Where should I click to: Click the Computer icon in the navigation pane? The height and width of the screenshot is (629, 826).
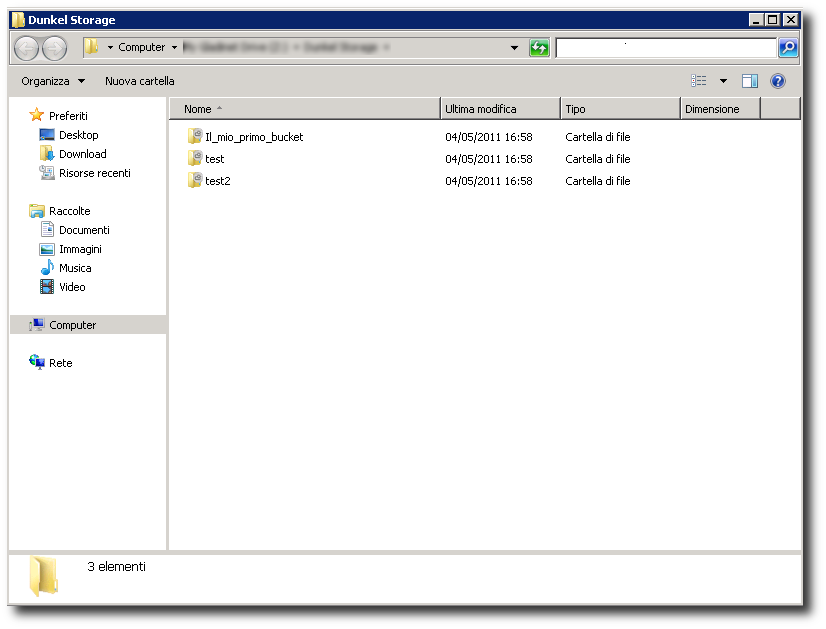click(37, 325)
